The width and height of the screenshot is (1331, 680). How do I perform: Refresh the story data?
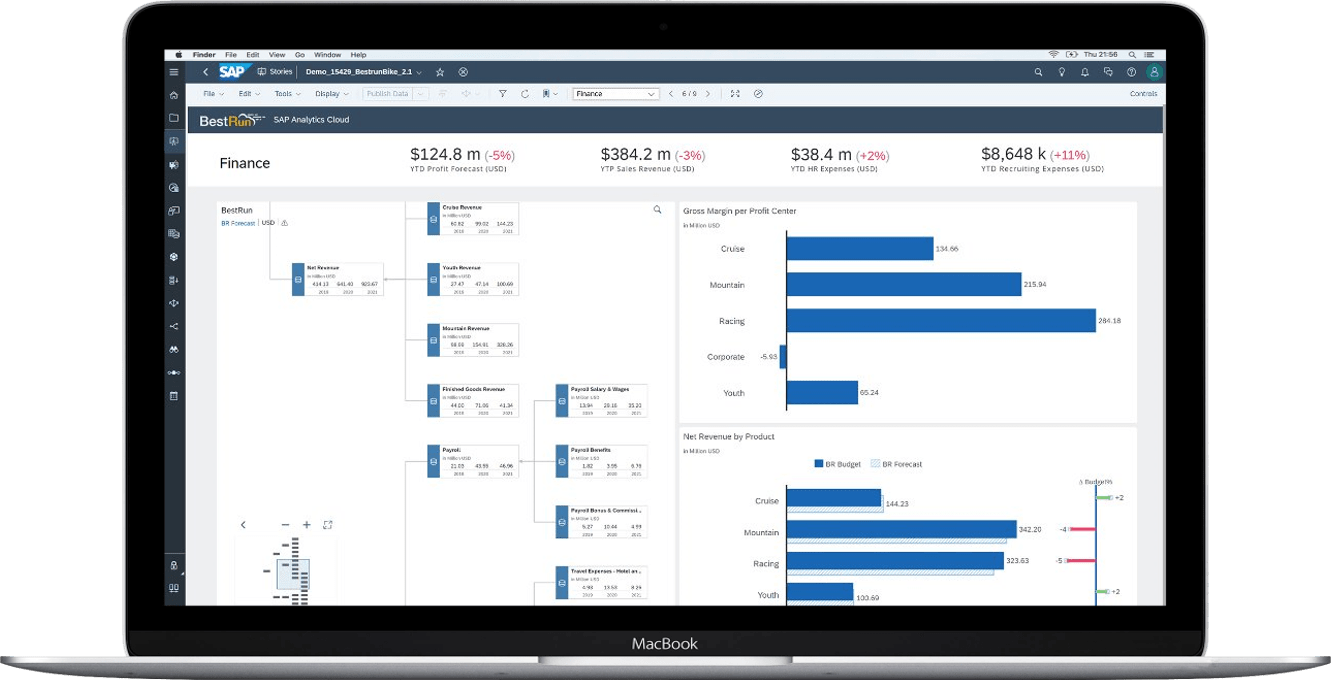click(x=526, y=94)
